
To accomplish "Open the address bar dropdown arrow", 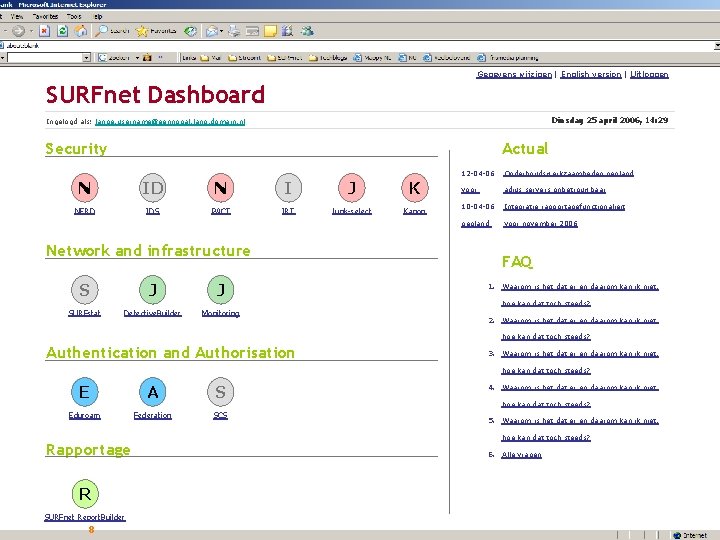I will (717, 45).
